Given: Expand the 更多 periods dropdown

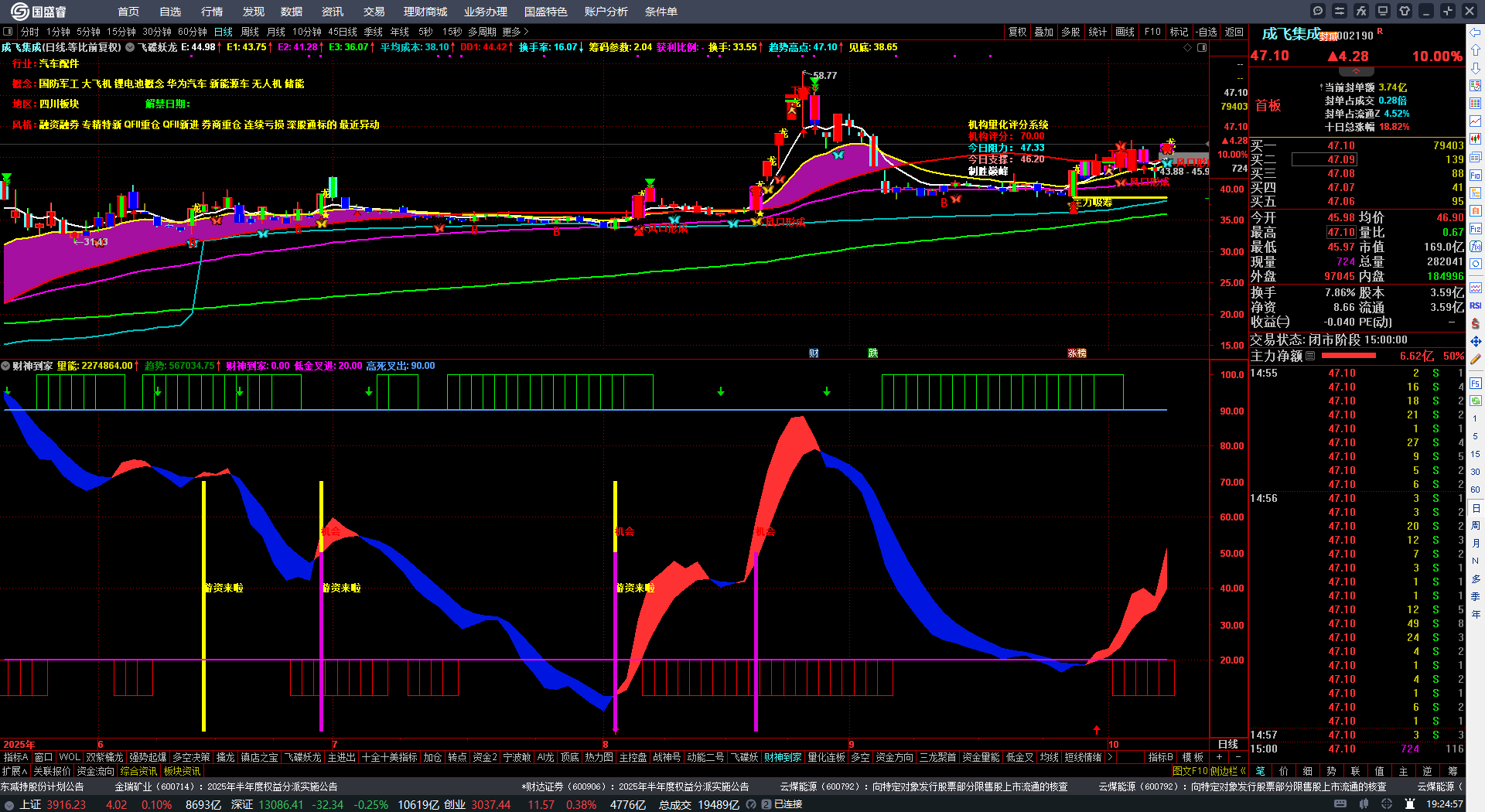Looking at the screenshot, I should pos(515,32).
